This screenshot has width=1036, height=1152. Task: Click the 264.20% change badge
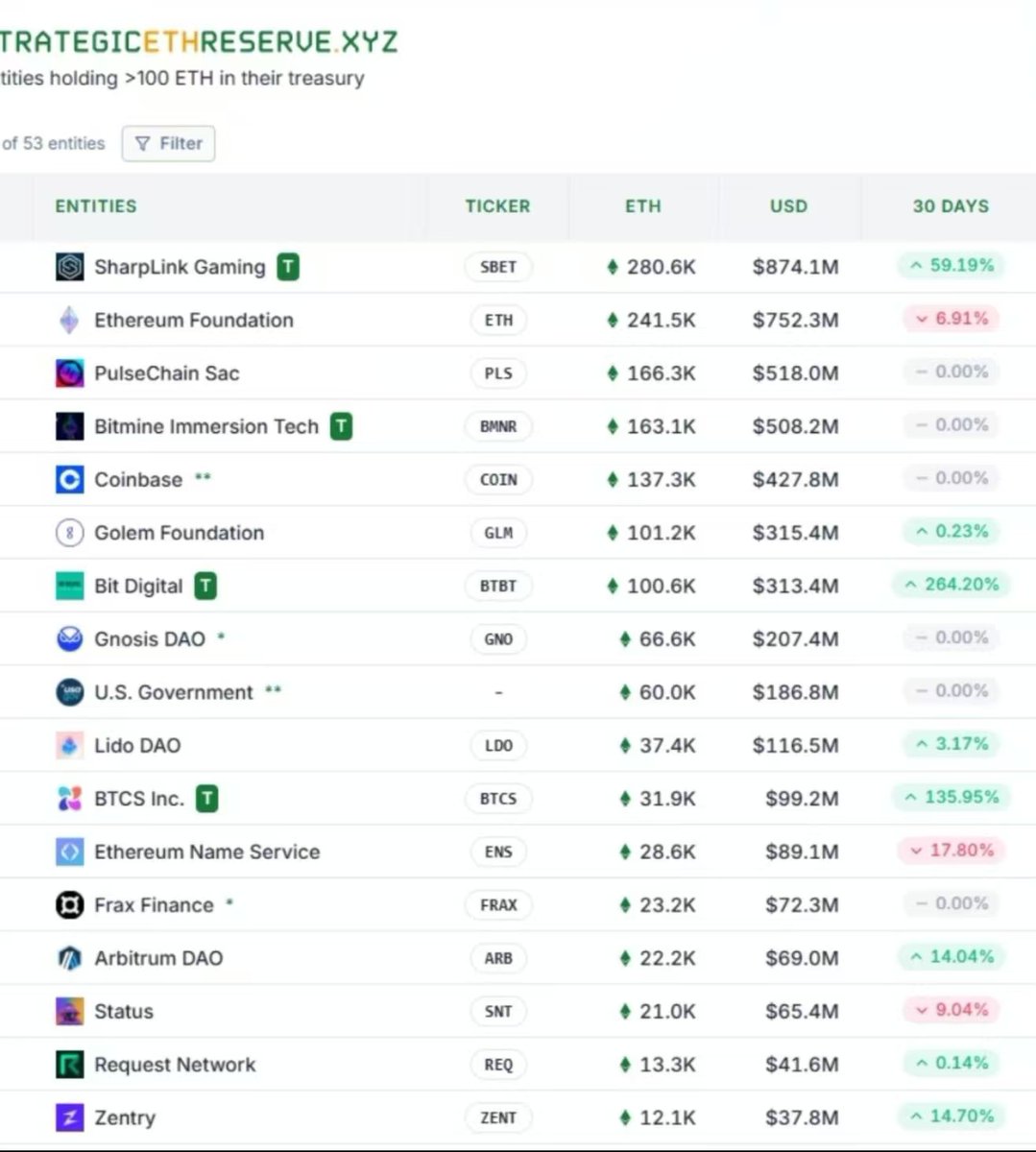pyautogui.click(x=952, y=585)
